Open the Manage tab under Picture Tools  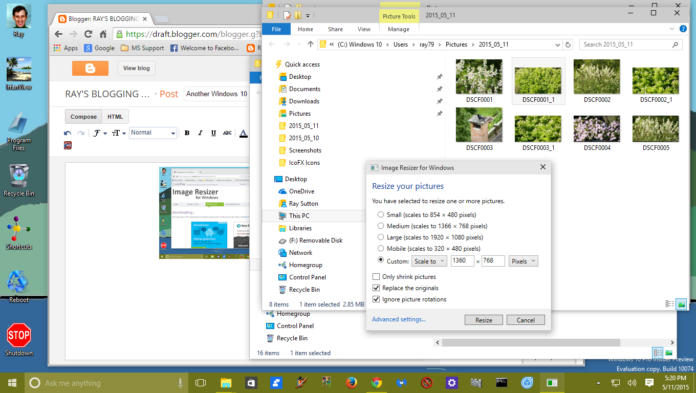point(399,29)
